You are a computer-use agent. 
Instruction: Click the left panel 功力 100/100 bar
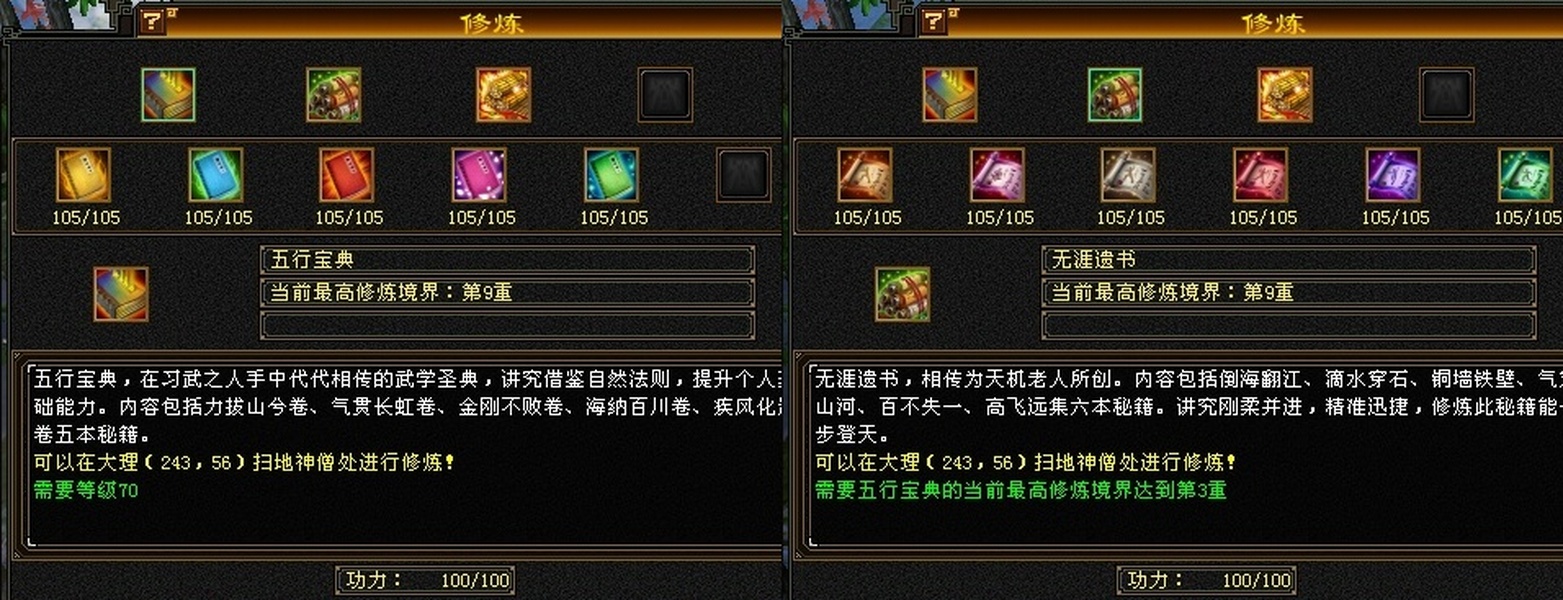425,579
